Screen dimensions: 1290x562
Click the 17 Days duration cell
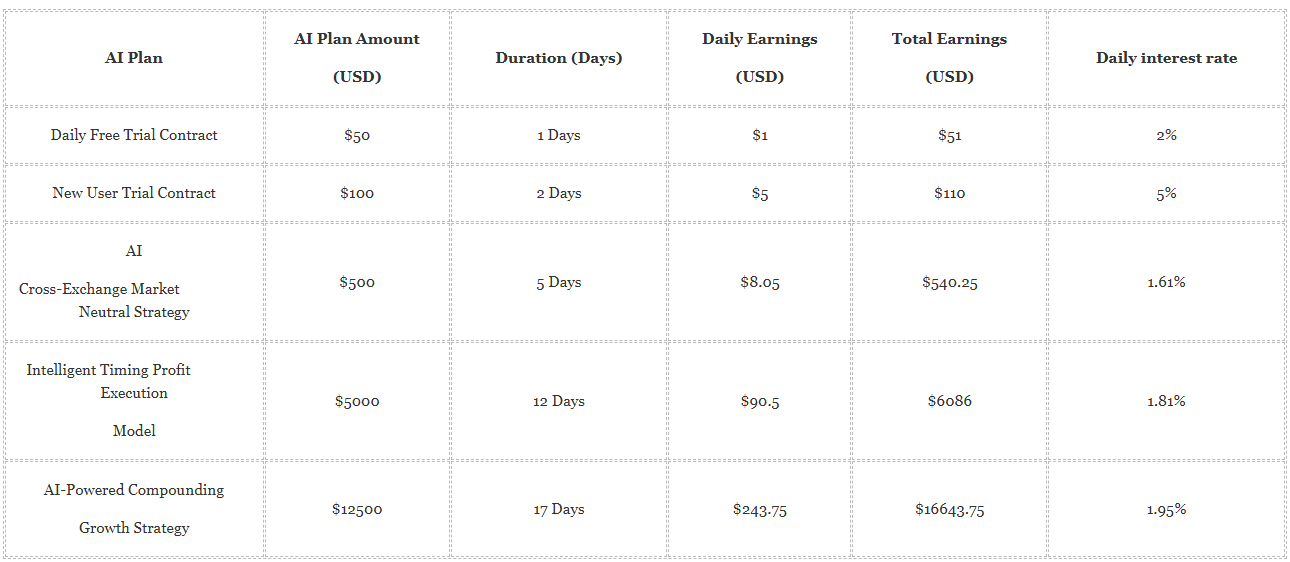click(559, 509)
